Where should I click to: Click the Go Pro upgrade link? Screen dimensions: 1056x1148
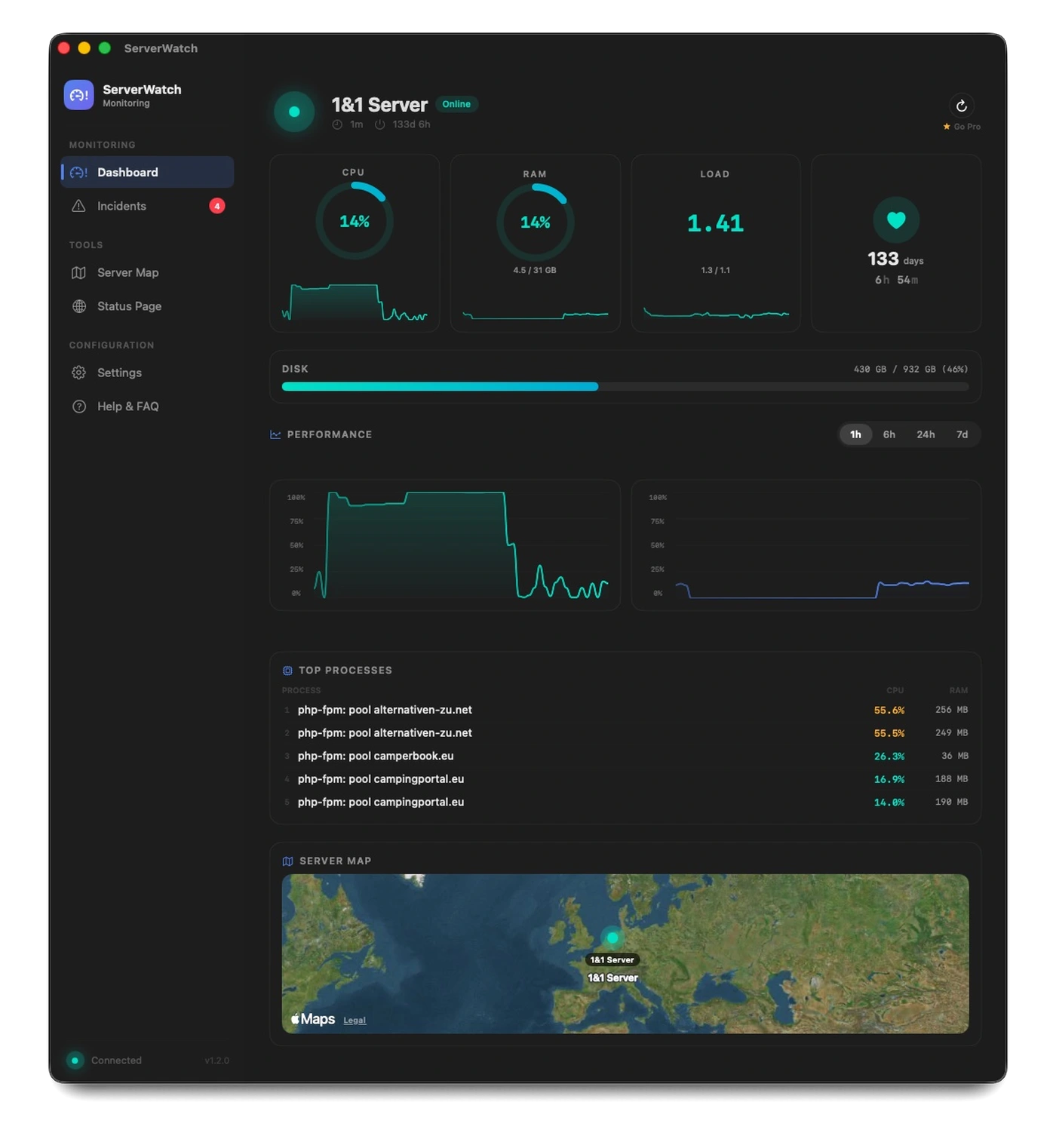point(962,126)
